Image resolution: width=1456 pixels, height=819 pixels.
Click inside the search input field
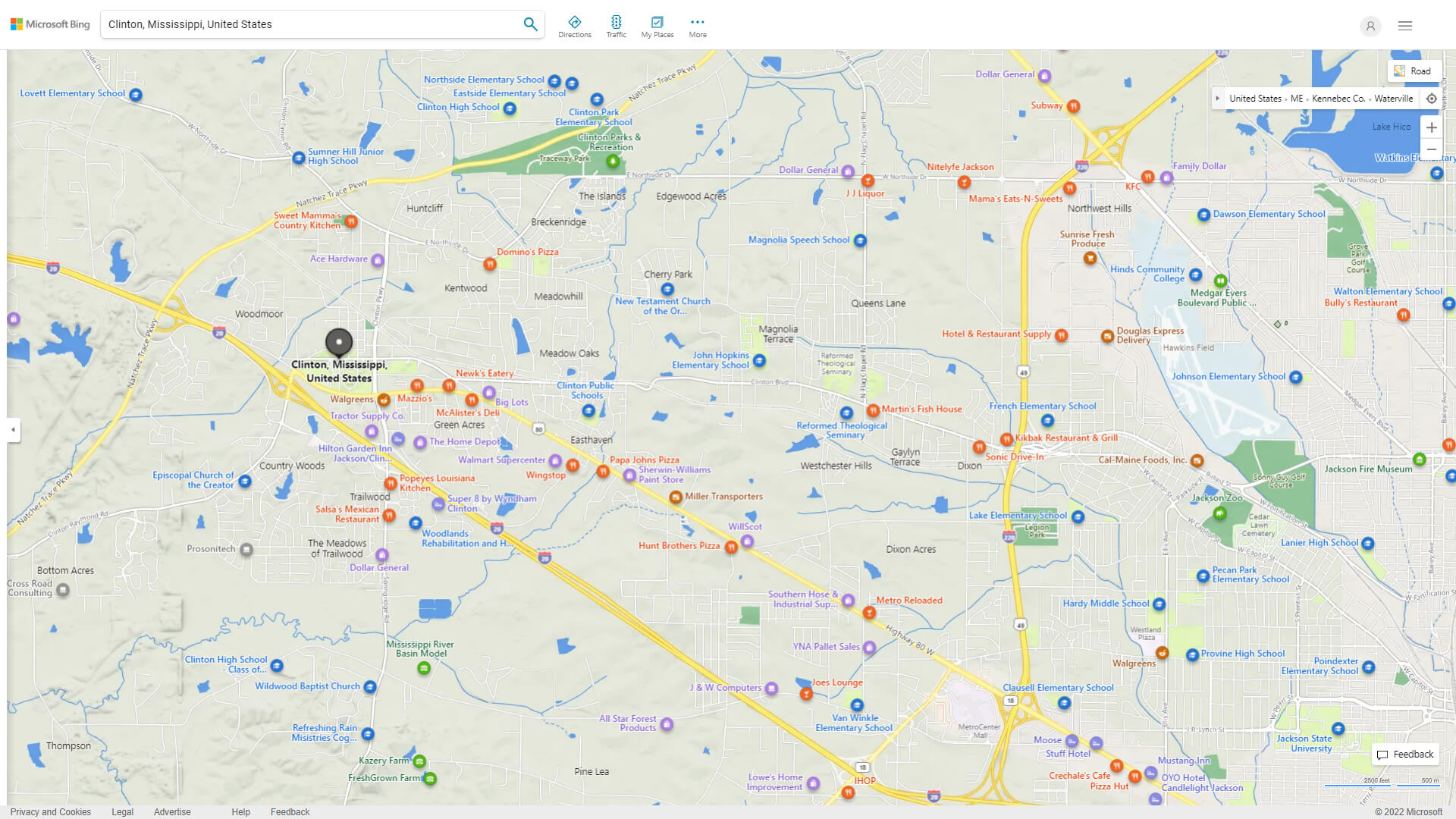click(303, 24)
